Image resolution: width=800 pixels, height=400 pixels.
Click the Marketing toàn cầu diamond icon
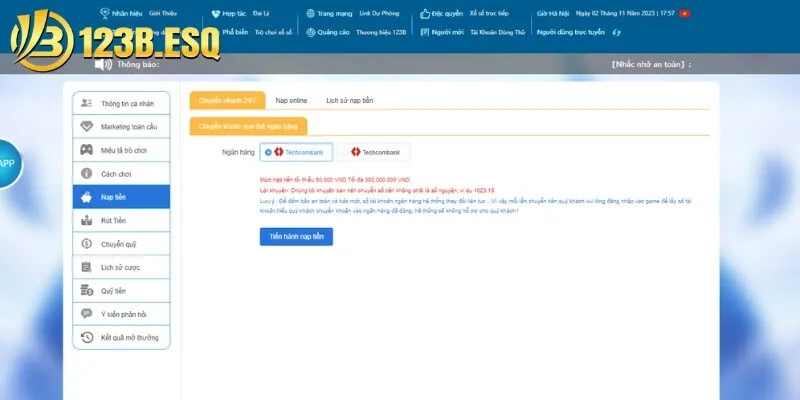coord(87,126)
